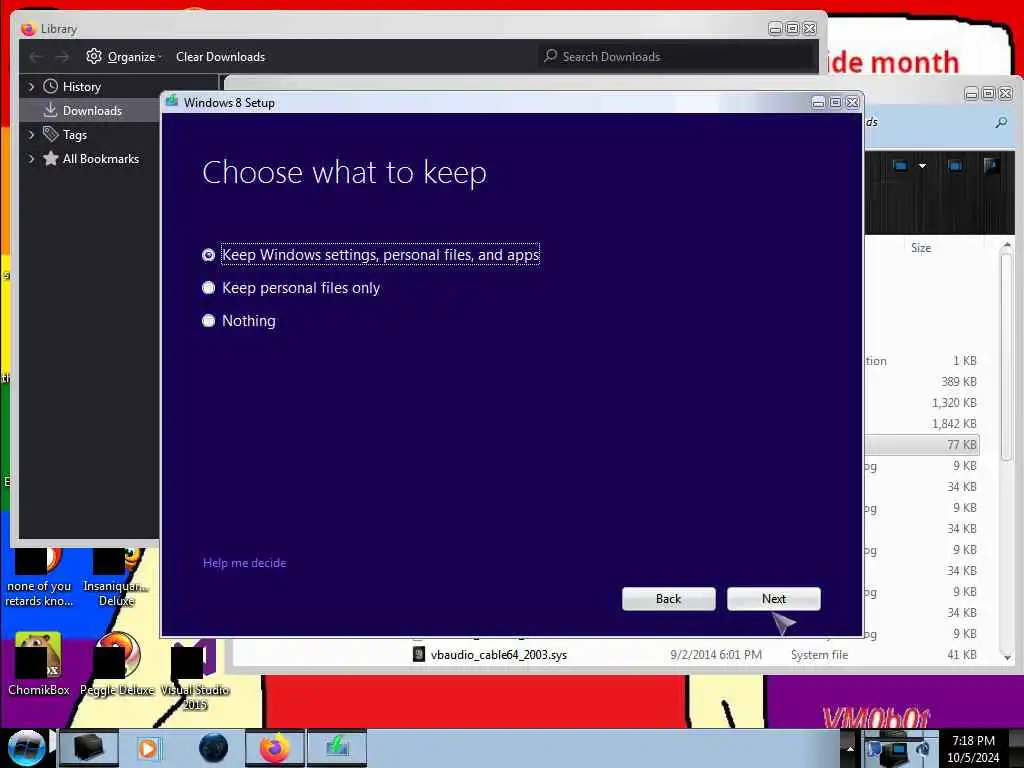The width and height of the screenshot is (1024, 768).
Task: Click the volume tray icon
Action: [922, 750]
